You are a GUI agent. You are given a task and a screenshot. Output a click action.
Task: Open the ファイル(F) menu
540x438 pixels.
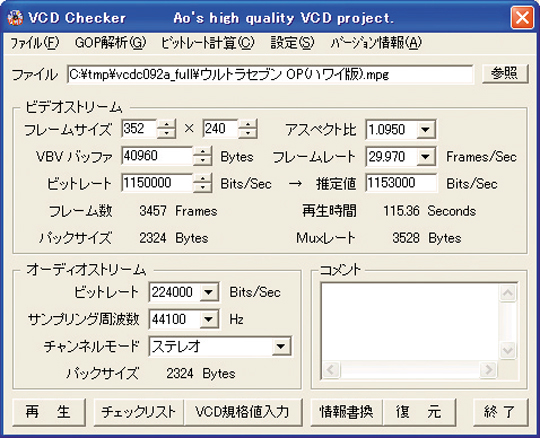(x=35, y=43)
